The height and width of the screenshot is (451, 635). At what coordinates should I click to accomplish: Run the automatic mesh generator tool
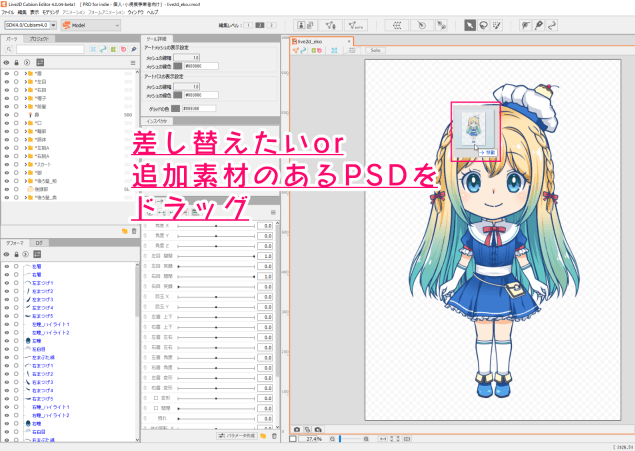(x=356, y=25)
